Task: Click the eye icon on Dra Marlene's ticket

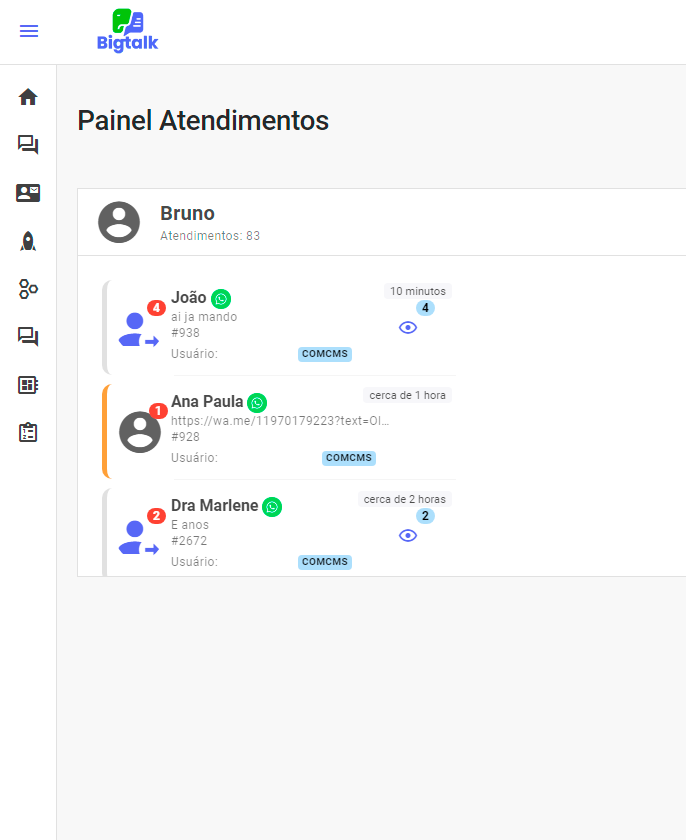Action: coord(408,535)
